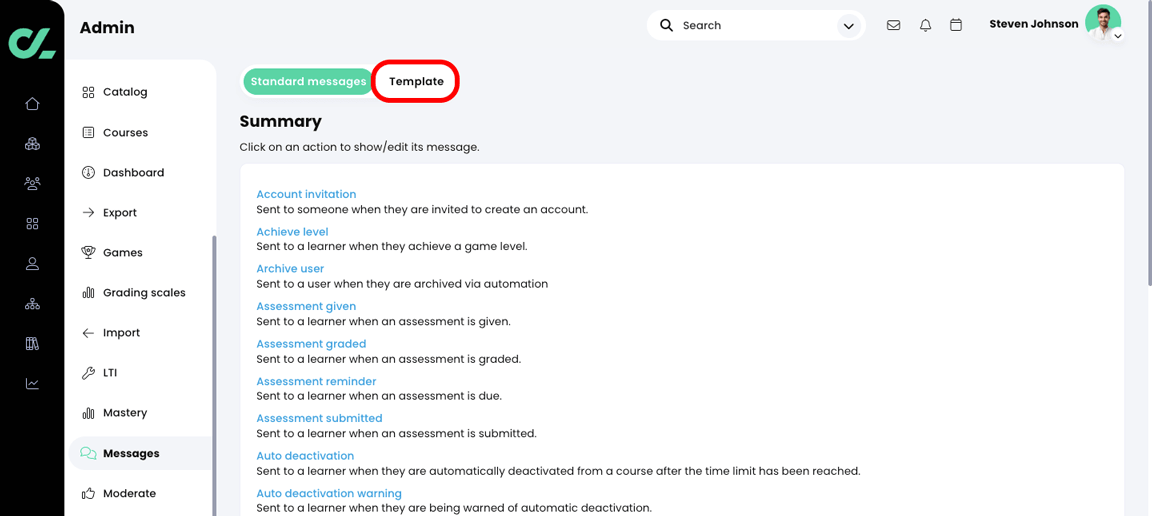The width and height of the screenshot is (1152, 516).
Task: Click the Import label in Admin menu
Action: tap(121, 333)
